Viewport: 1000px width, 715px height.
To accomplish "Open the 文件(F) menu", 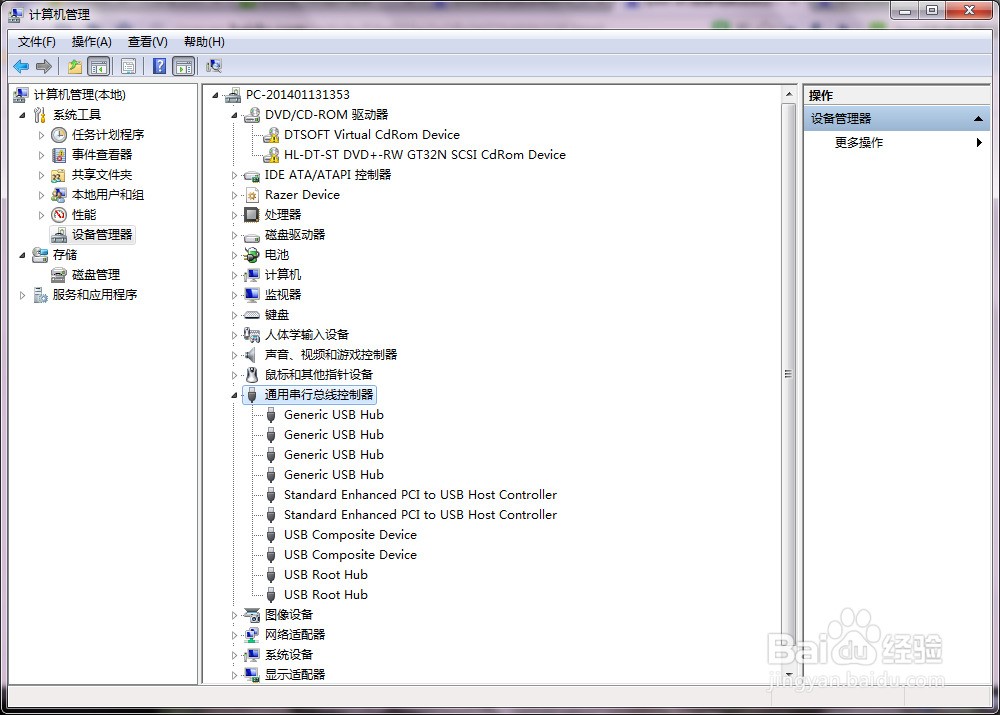I will point(37,42).
